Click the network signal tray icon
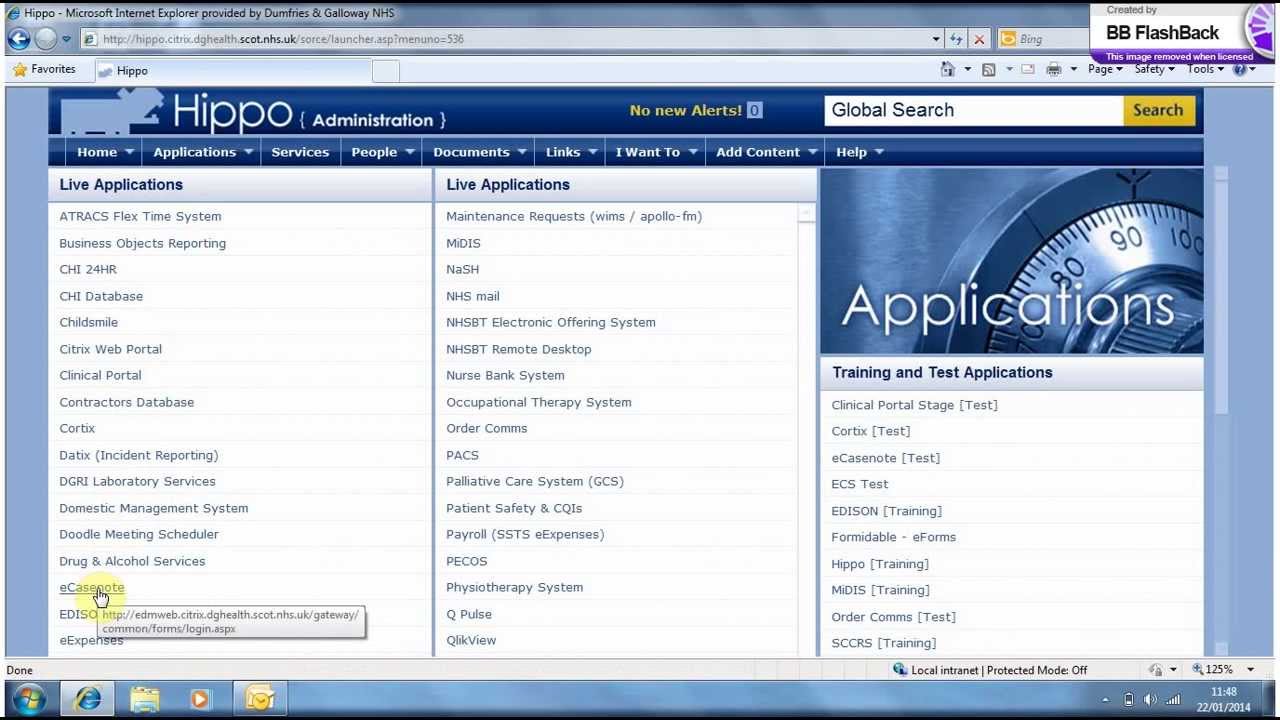1280x720 pixels. (1173, 700)
